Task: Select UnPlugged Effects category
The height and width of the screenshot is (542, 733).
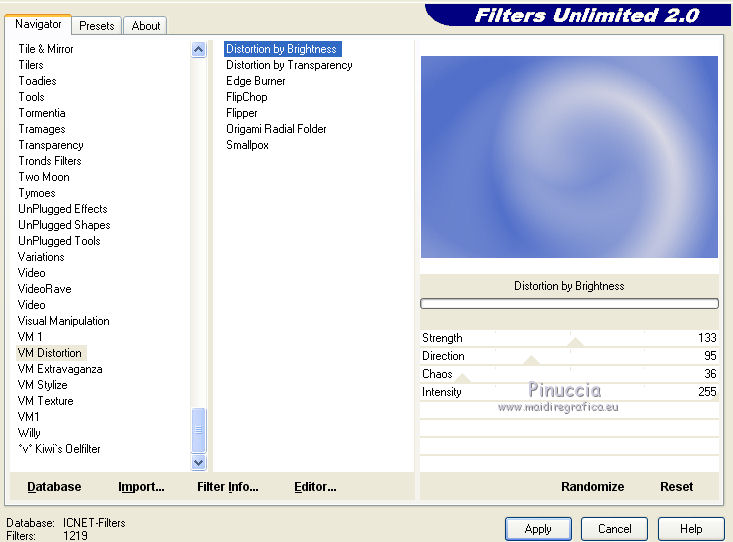Action: pos(63,209)
